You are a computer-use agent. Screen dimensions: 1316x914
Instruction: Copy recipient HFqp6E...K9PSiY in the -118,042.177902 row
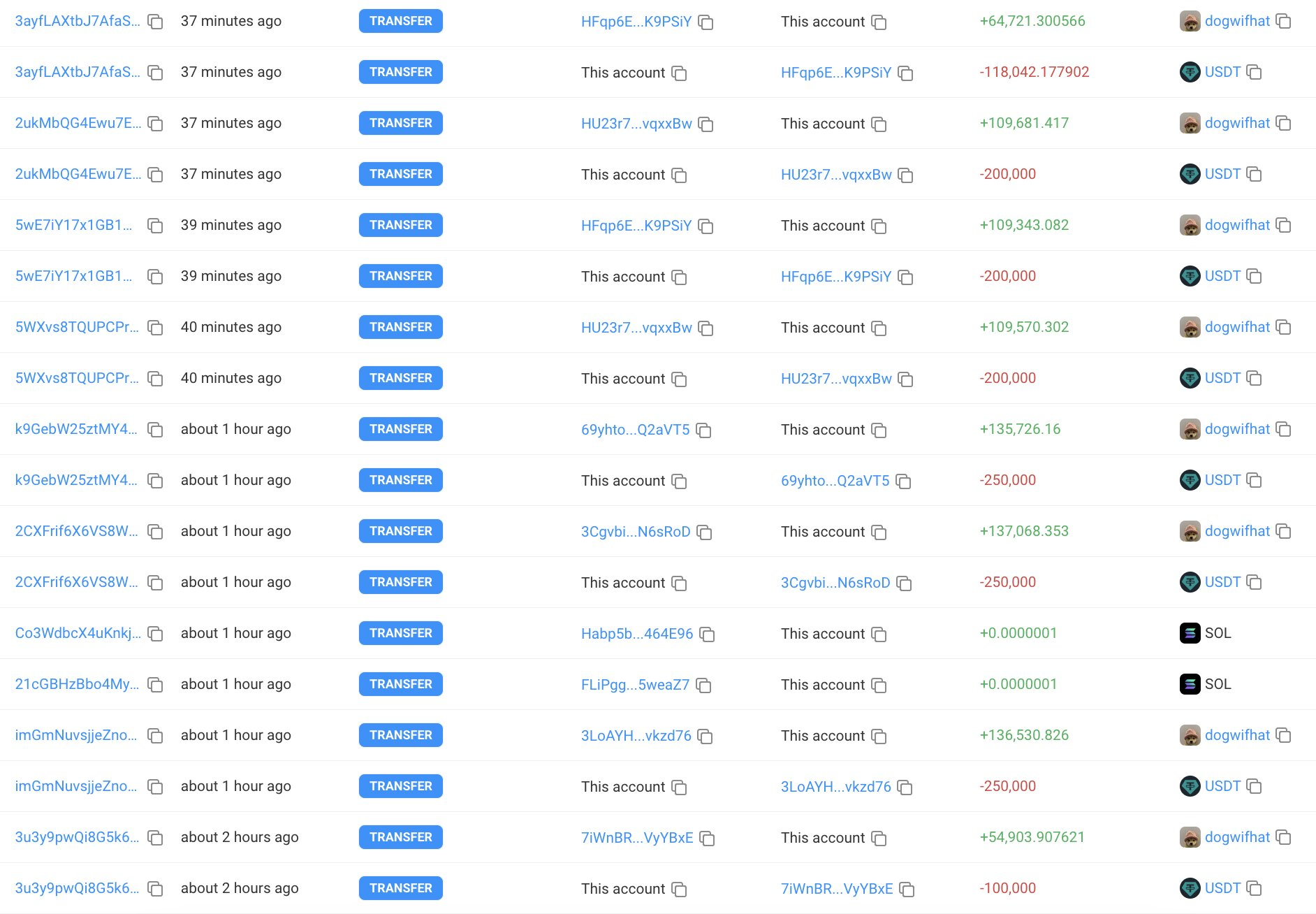click(x=906, y=73)
